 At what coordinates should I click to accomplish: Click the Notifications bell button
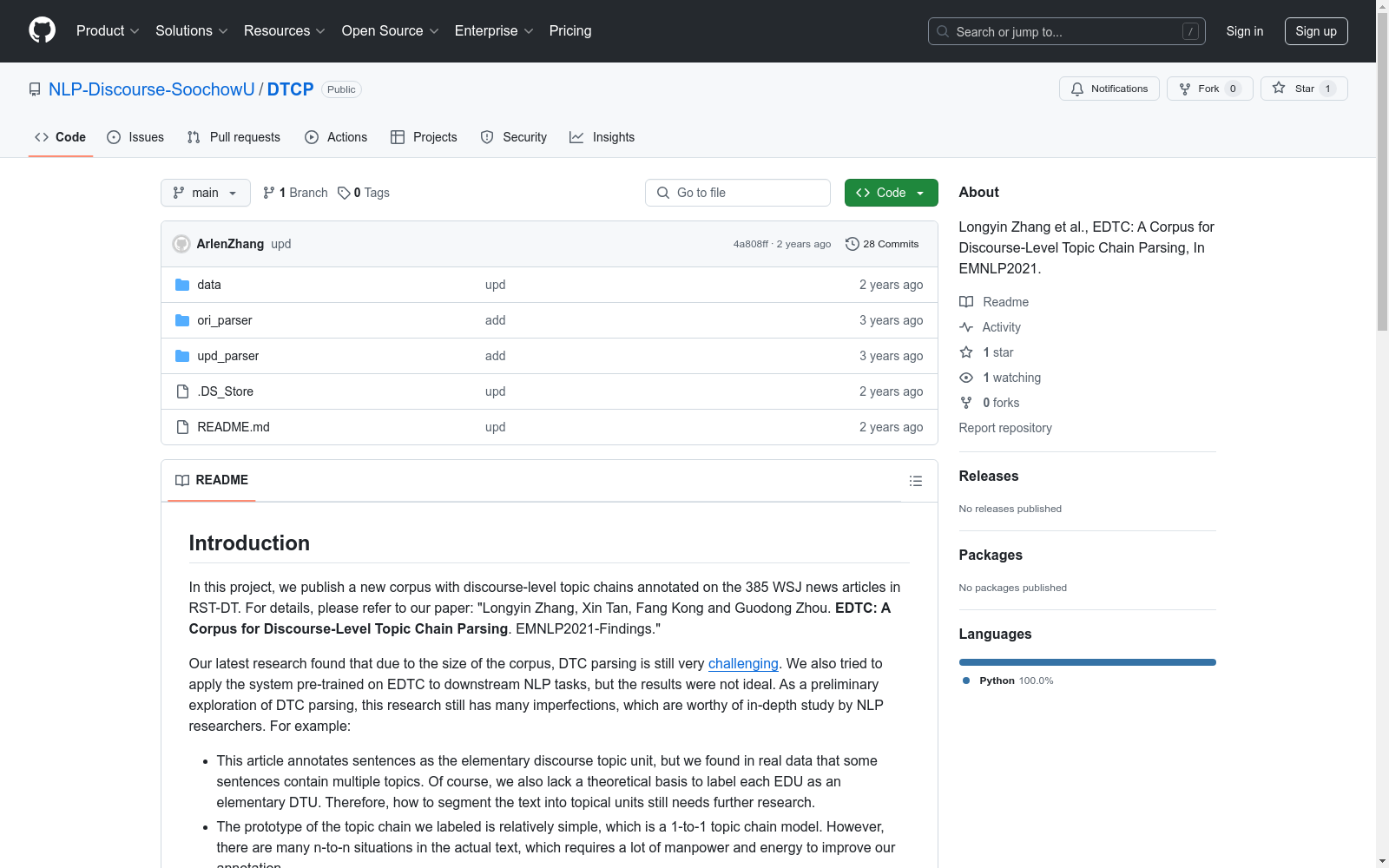(x=1109, y=89)
